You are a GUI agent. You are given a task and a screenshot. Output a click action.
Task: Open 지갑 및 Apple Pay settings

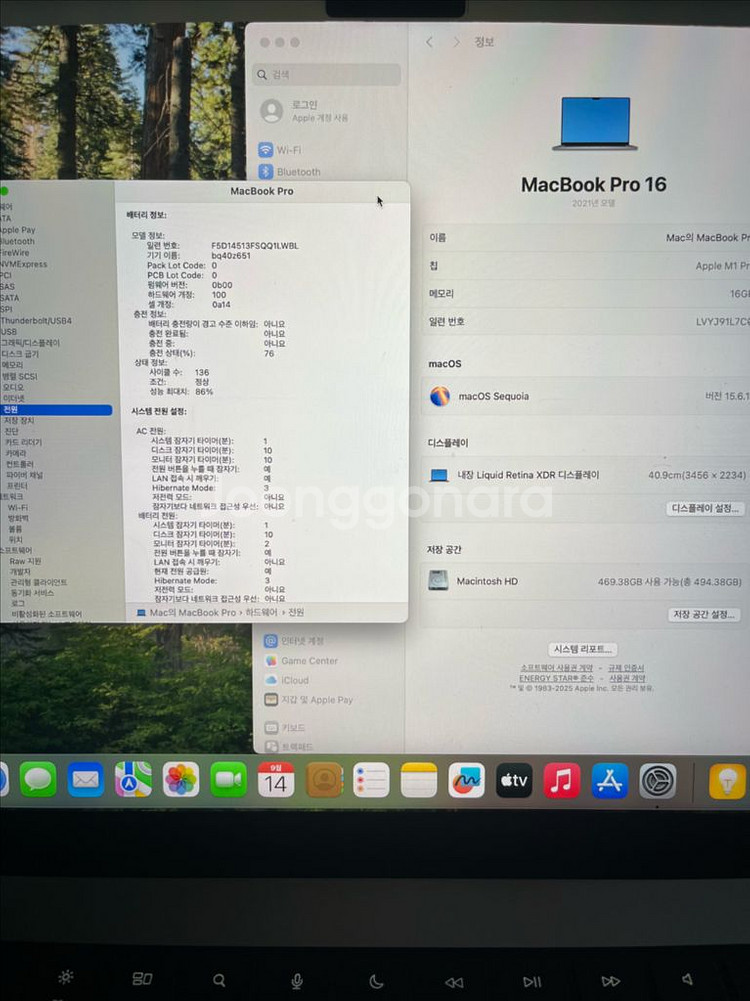[308, 700]
